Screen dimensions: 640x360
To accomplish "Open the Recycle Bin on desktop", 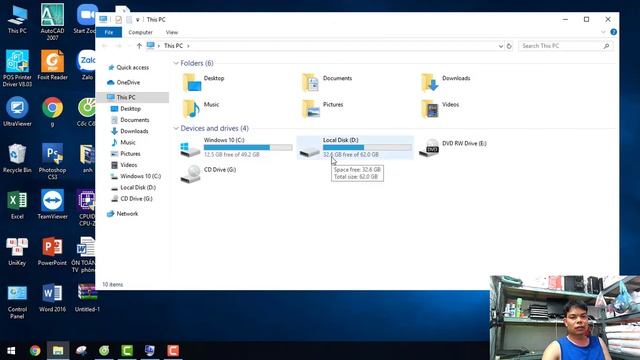I will click(17, 158).
